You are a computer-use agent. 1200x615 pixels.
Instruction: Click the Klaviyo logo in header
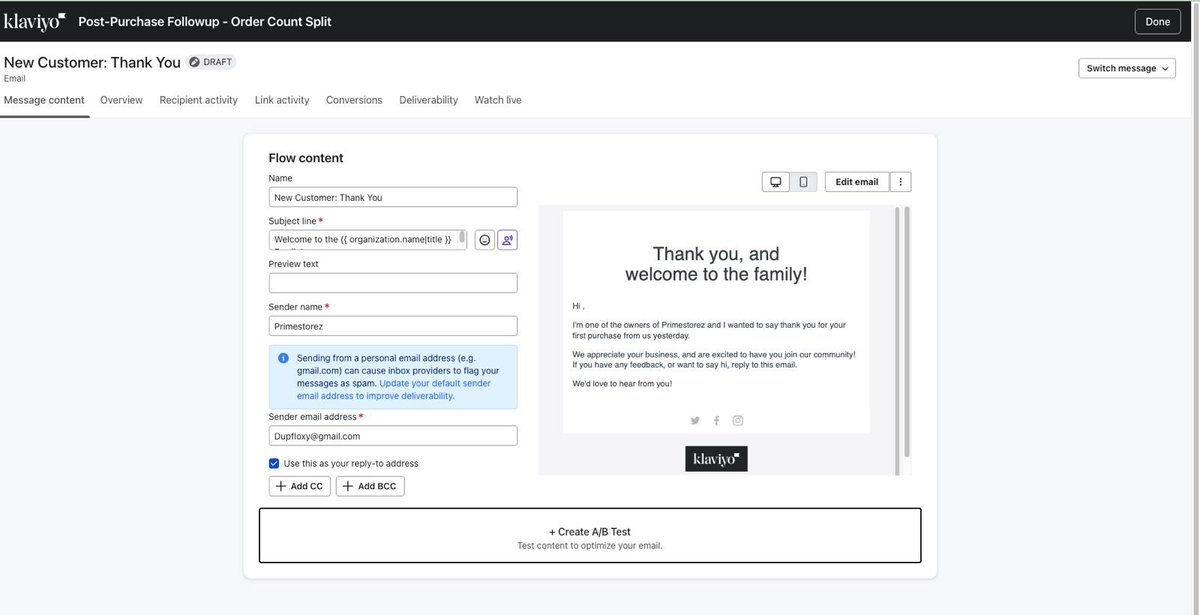pos(35,21)
